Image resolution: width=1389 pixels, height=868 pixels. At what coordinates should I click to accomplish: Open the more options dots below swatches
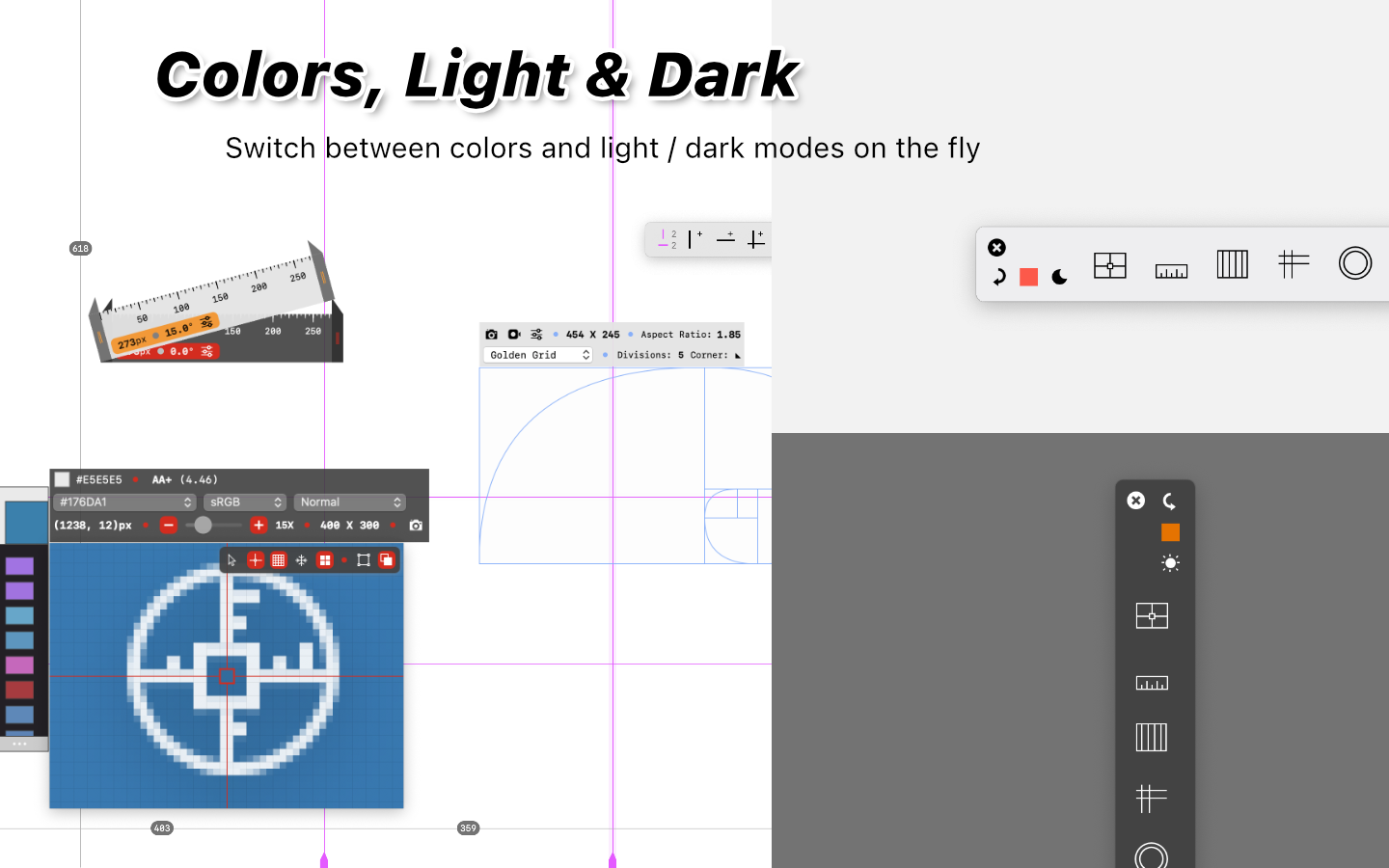[x=19, y=745]
